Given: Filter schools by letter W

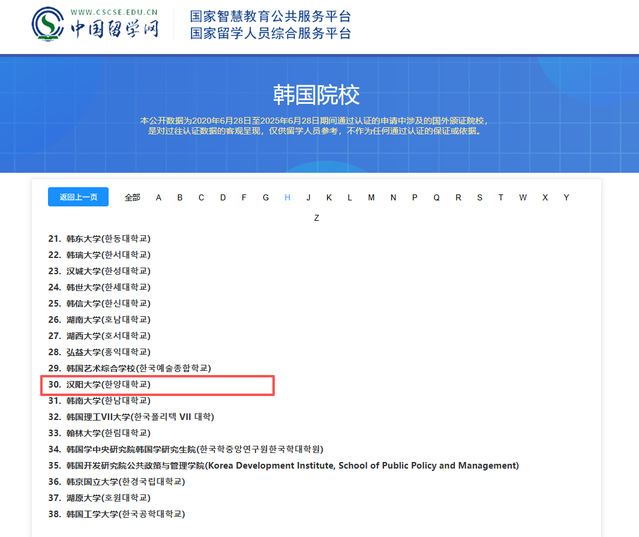Looking at the screenshot, I should 523,198.
